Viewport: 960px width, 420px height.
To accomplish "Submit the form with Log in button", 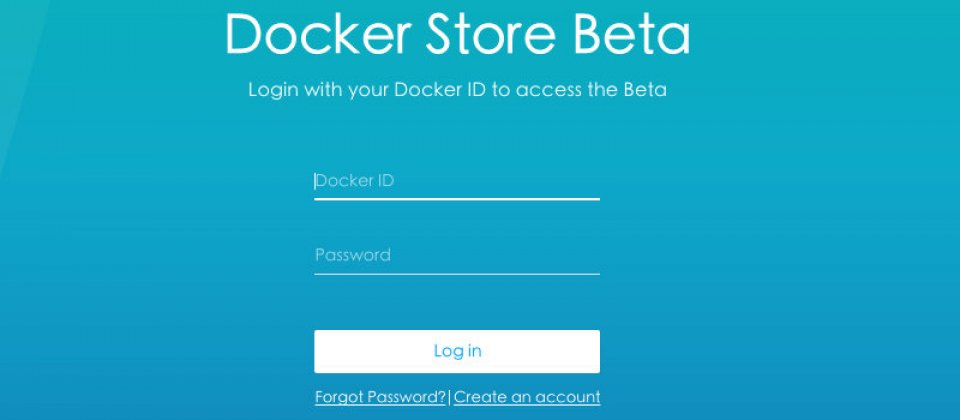I will pyautogui.click(x=457, y=351).
